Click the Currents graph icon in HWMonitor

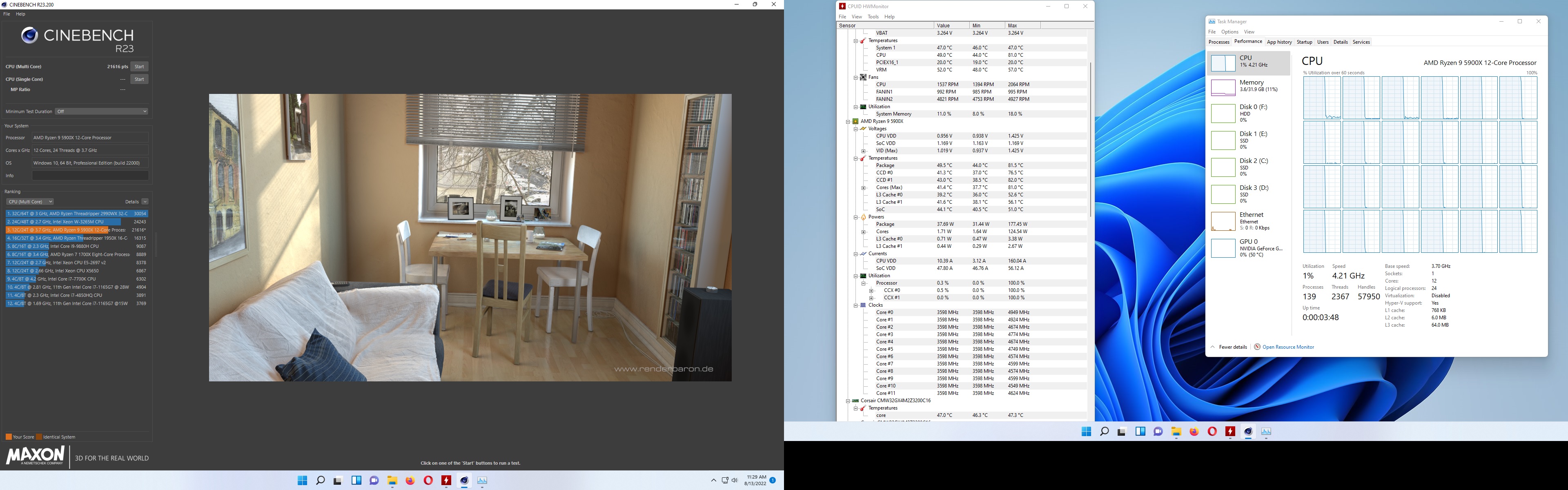point(863,253)
